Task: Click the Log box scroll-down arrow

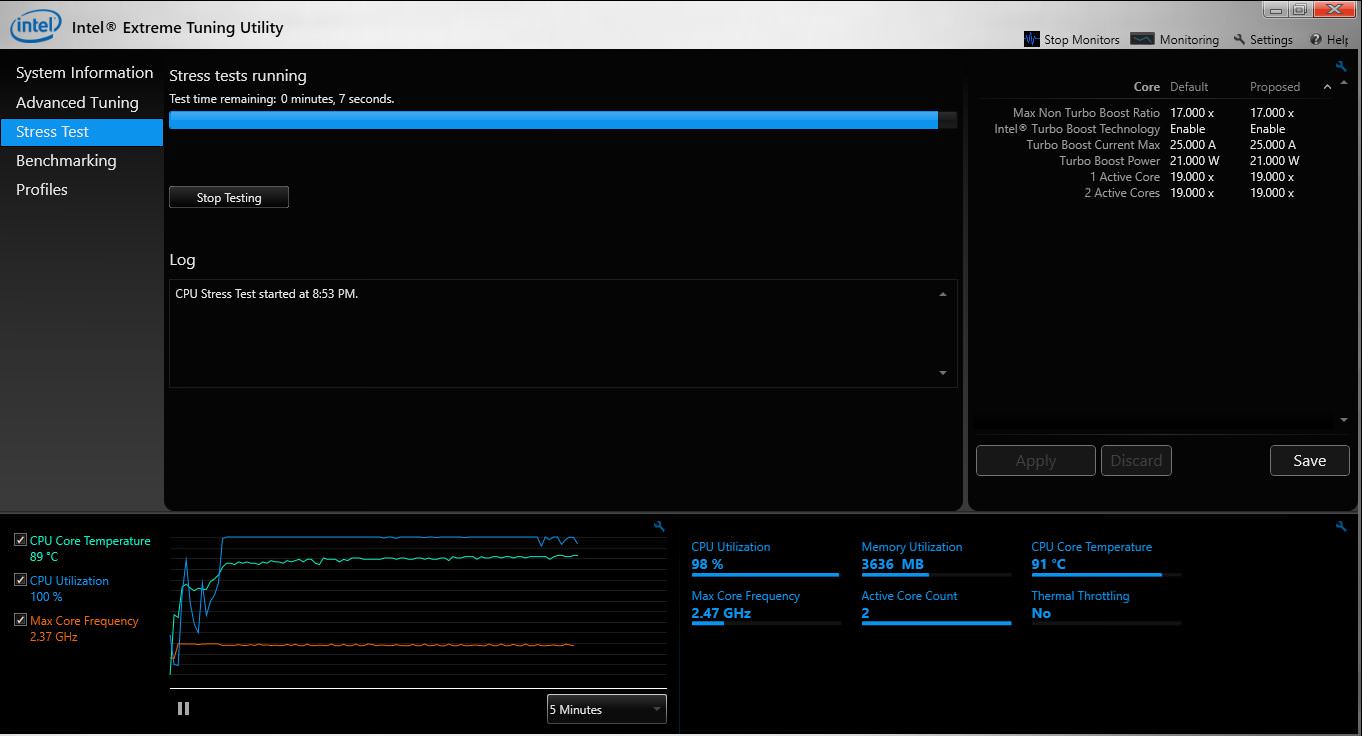Action: (943, 373)
